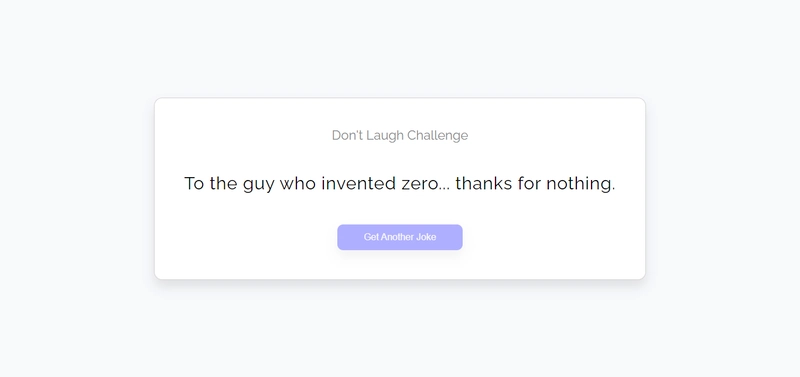Click the word "thanks" in the joke
This screenshot has width=800, height=377.
click(484, 184)
